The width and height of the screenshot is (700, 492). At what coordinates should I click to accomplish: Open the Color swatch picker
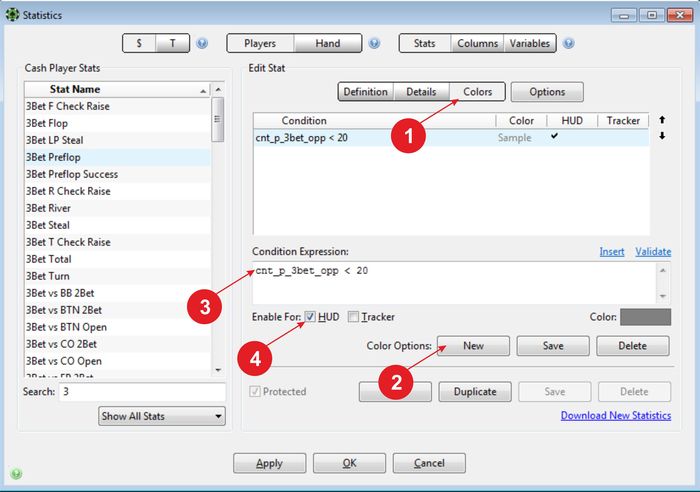pyautogui.click(x=646, y=317)
